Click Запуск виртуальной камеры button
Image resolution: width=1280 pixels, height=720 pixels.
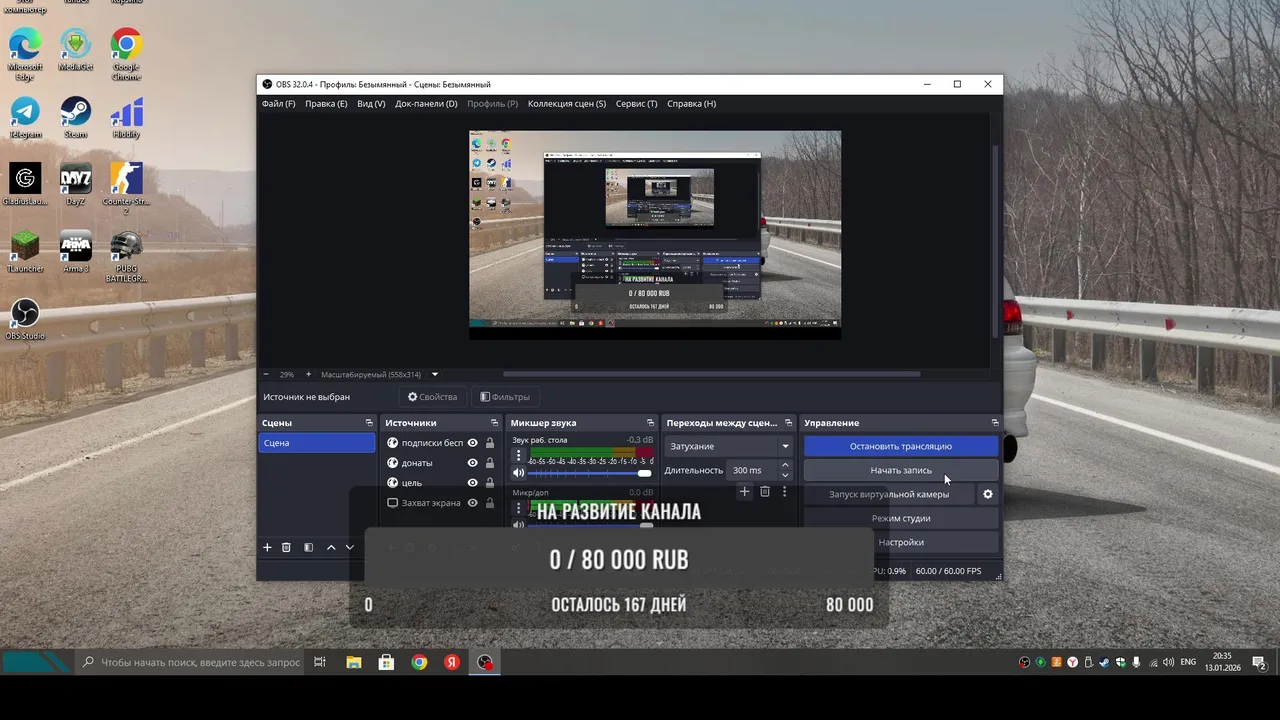pyautogui.click(x=889, y=494)
